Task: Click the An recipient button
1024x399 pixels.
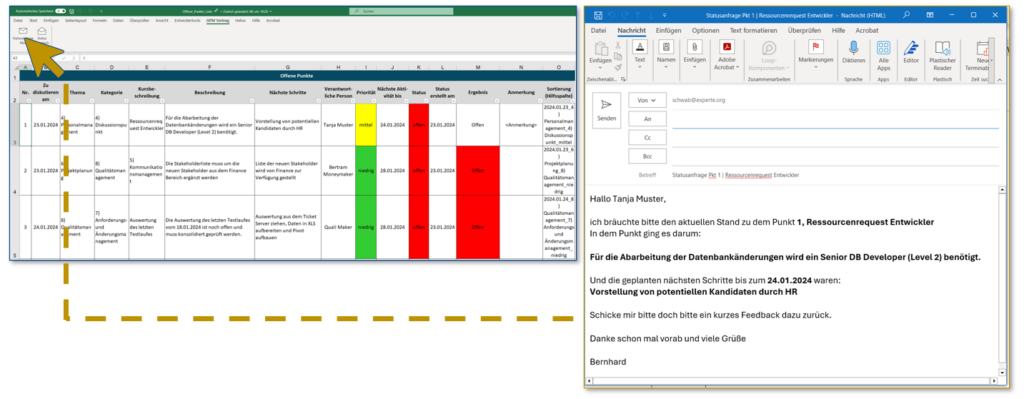Action: pos(648,119)
